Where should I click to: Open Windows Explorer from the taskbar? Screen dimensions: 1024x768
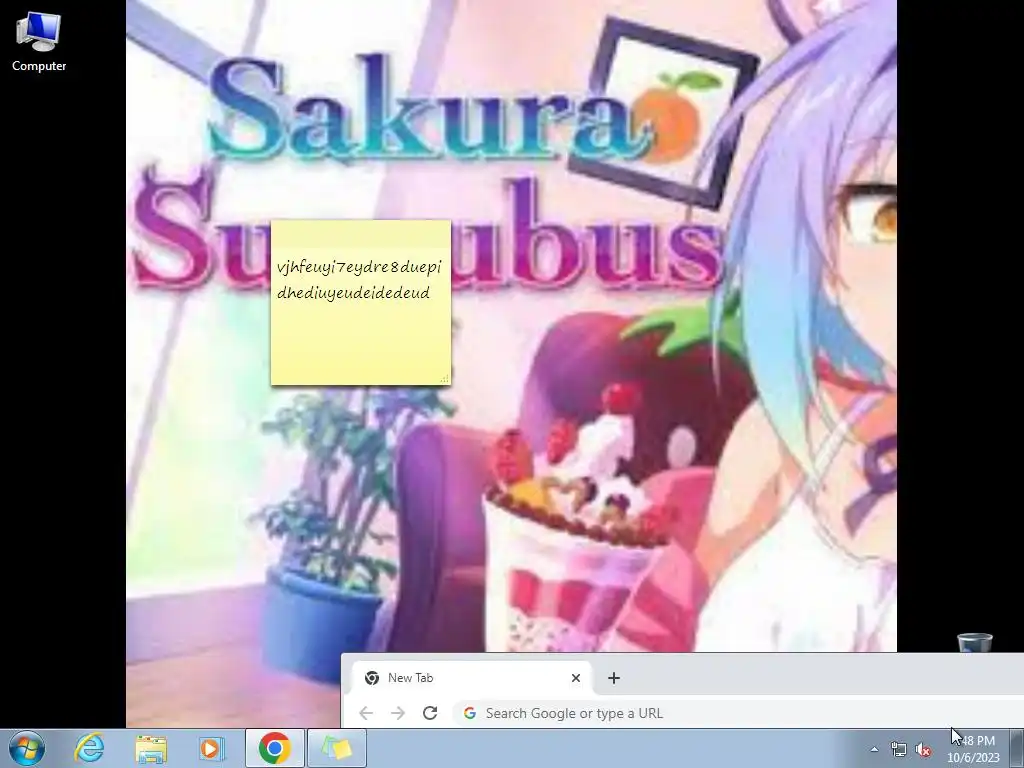pos(151,748)
